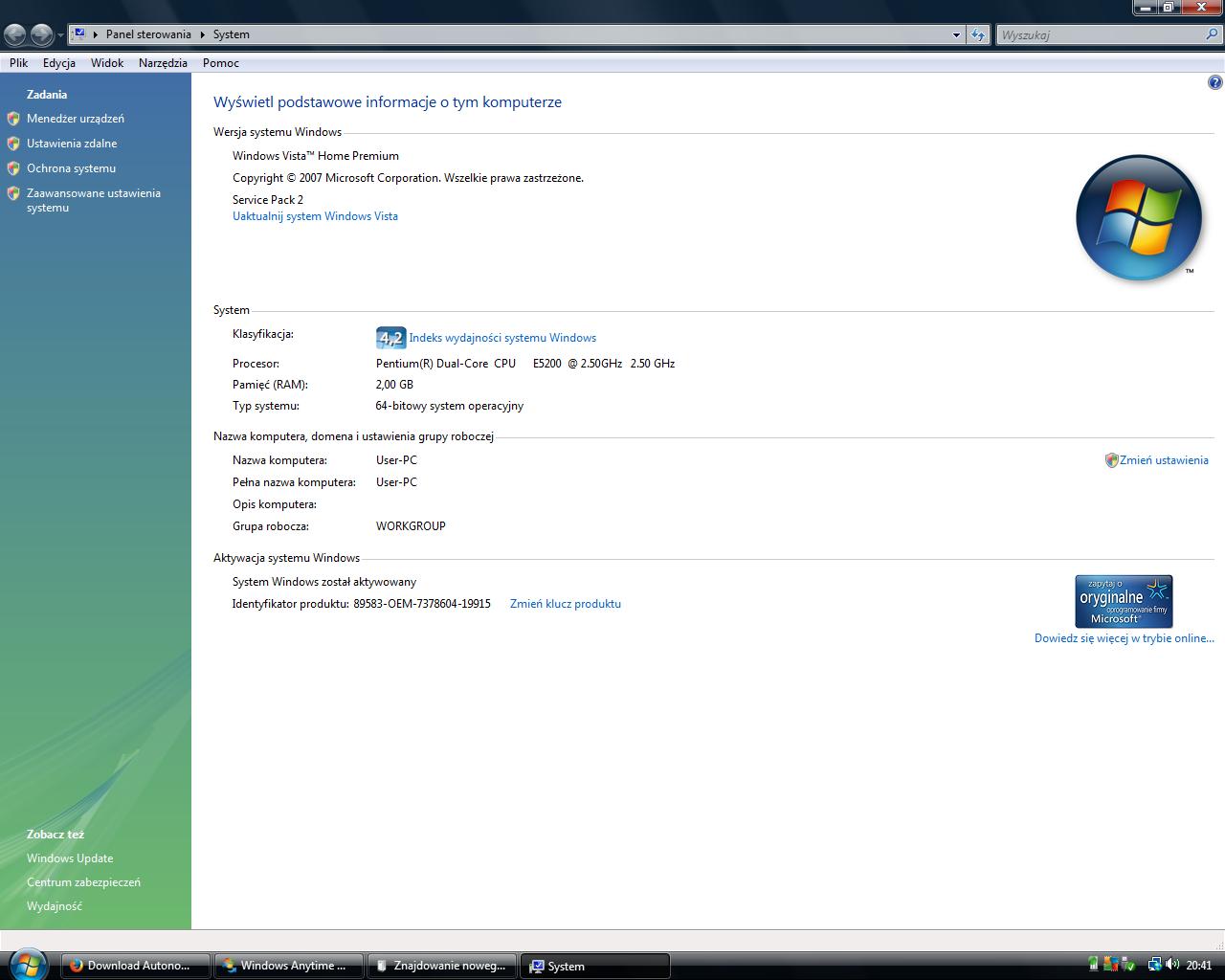Click the shield icon beside Menedżer urządzeń

pos(13,119)
